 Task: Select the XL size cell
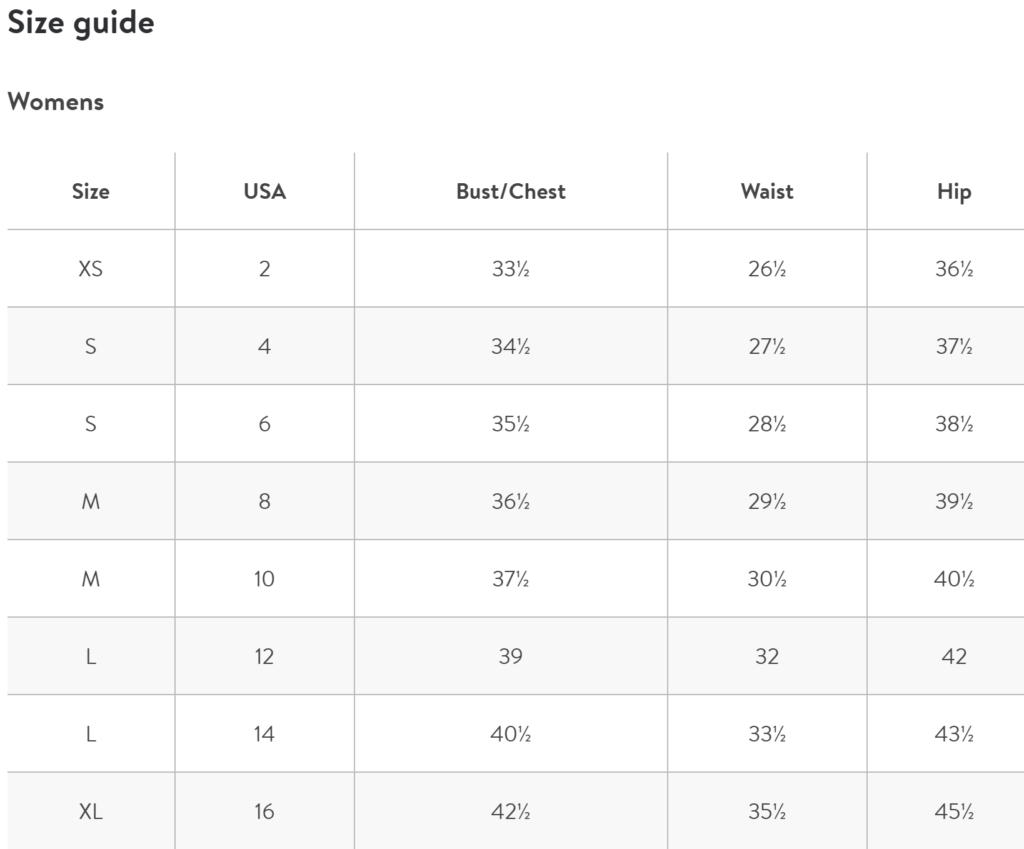click(x=91, y=811)
